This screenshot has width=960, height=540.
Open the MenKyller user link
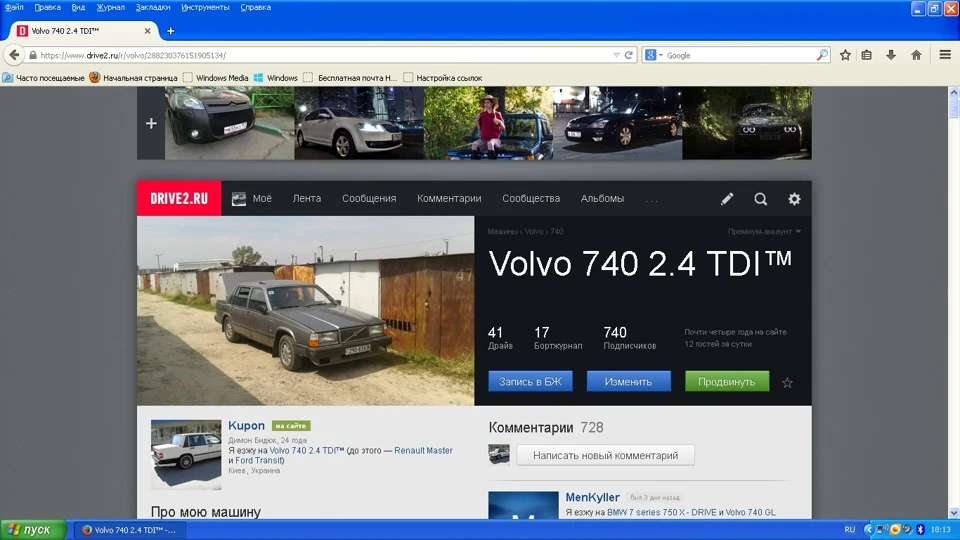[592, 497]
